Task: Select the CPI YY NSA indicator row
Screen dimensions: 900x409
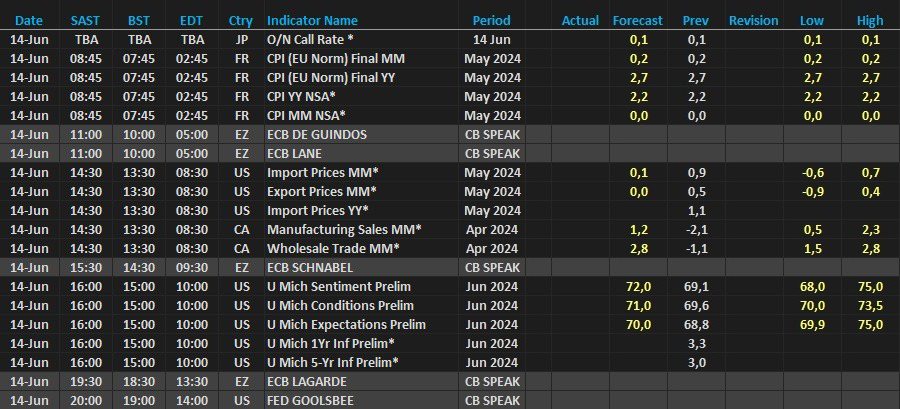Action: 301,96
